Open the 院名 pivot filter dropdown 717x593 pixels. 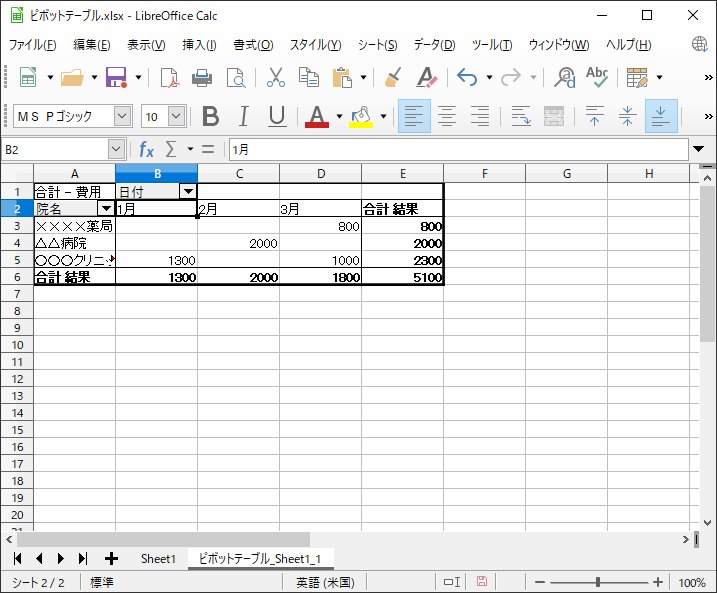[106, 208]
